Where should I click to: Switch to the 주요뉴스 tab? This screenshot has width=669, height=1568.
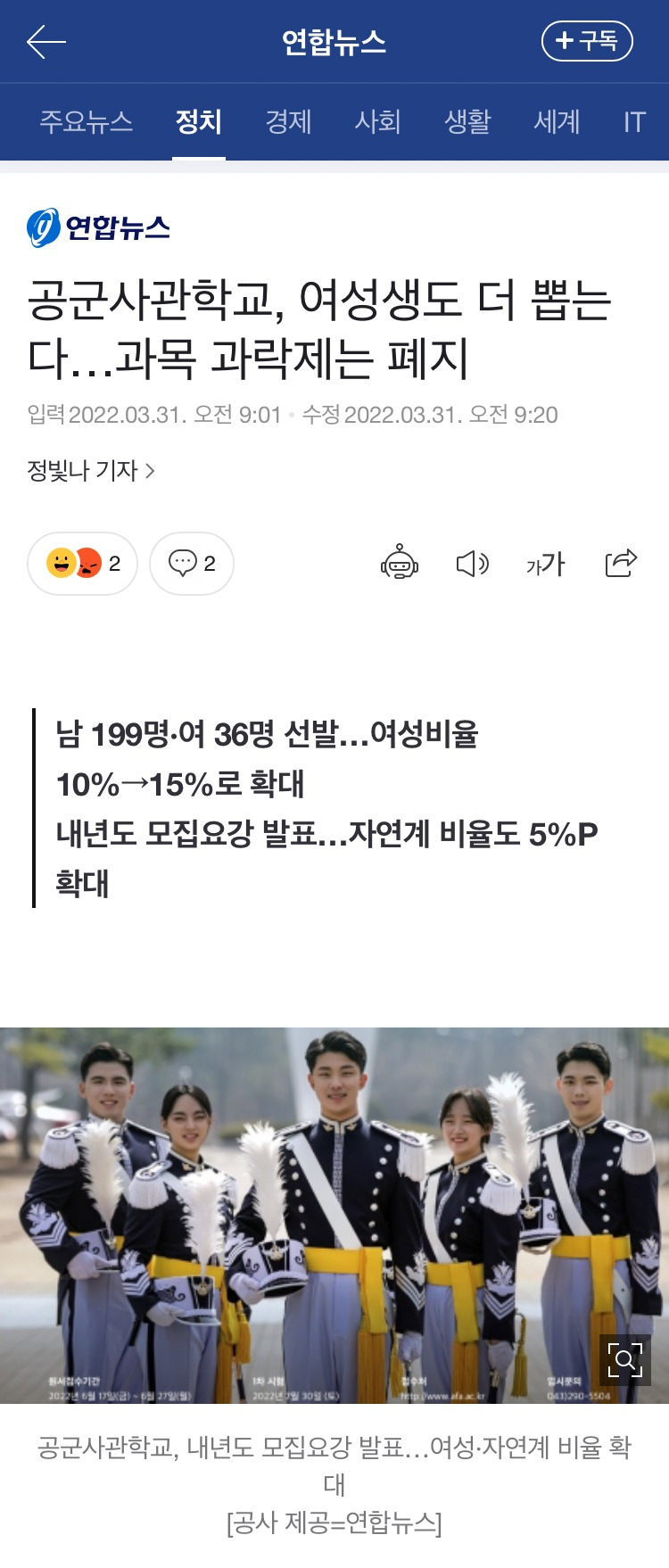tap(87, 121)
